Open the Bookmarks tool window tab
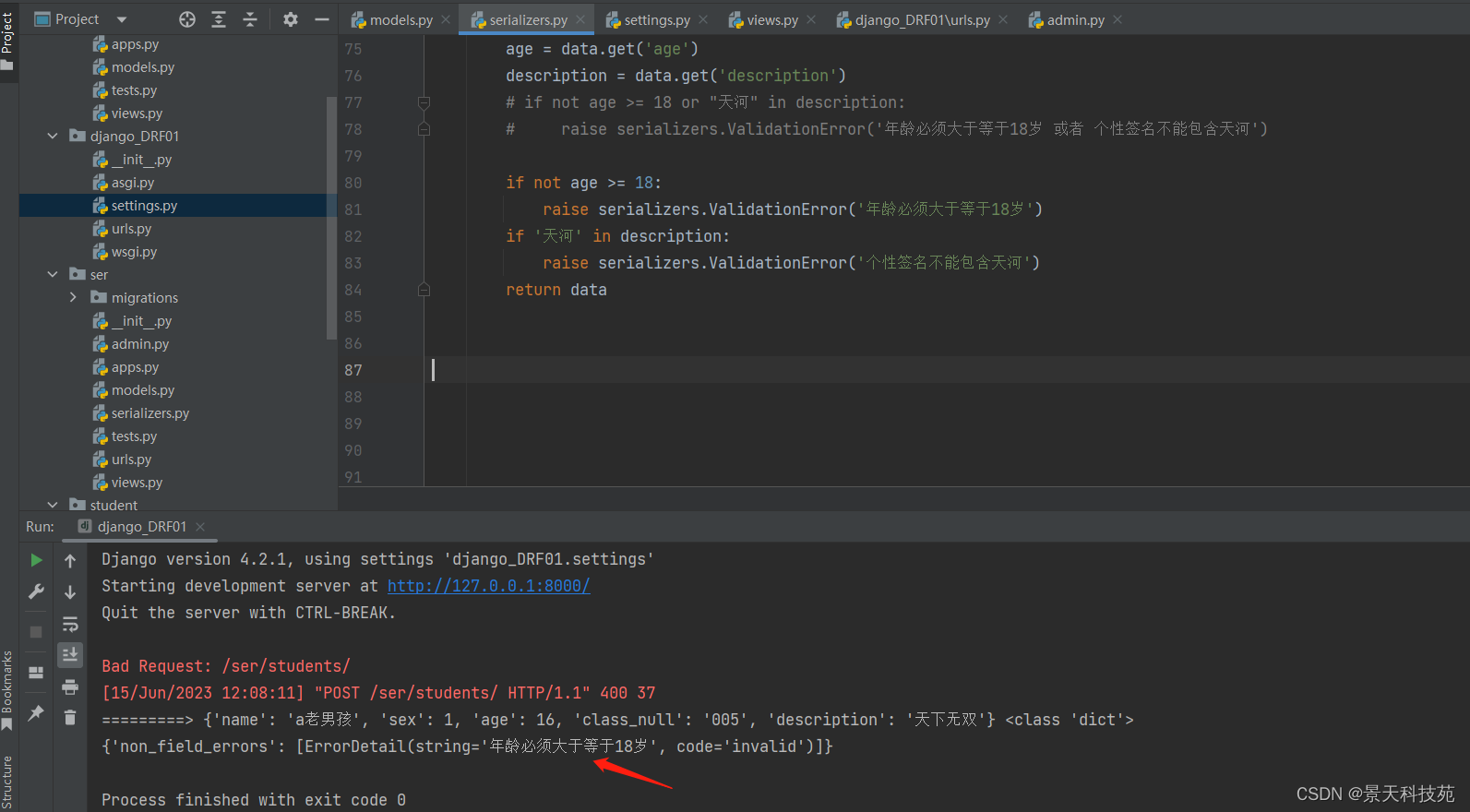This screenshot has width=1470, height=812. click(7, 690)
